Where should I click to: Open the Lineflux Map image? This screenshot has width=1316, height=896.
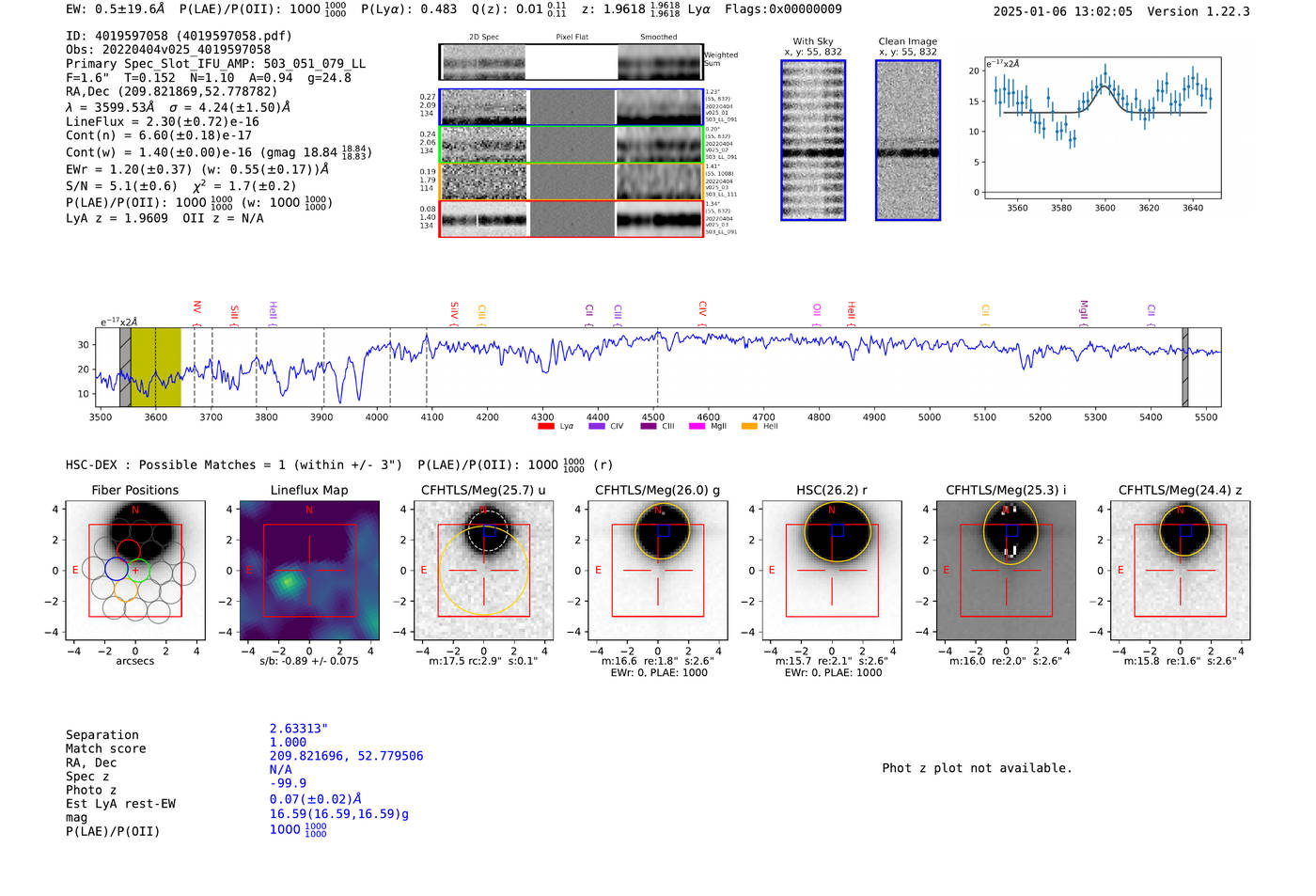click(x=309, y=571)
